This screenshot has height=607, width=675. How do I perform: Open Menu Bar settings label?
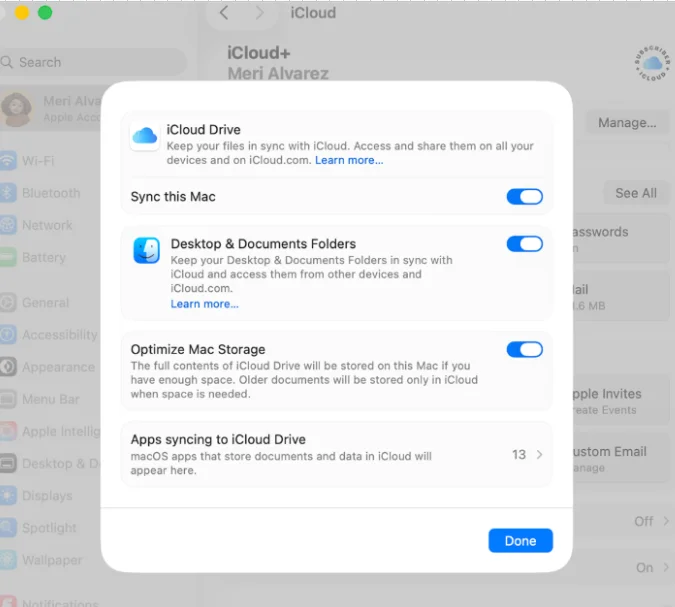pos(51,400)
